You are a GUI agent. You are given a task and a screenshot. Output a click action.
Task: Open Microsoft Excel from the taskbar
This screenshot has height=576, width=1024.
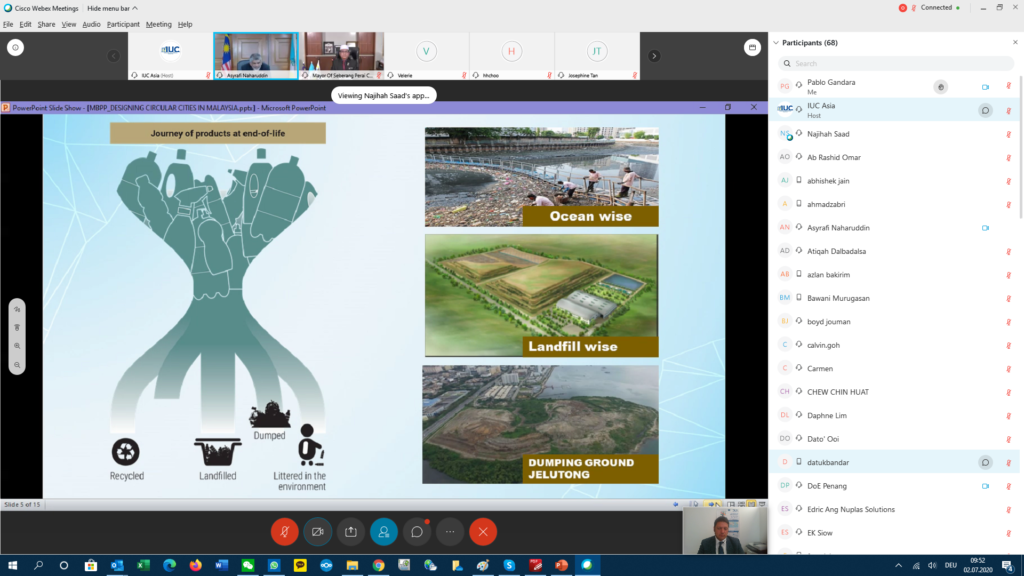tap(142, 565)
